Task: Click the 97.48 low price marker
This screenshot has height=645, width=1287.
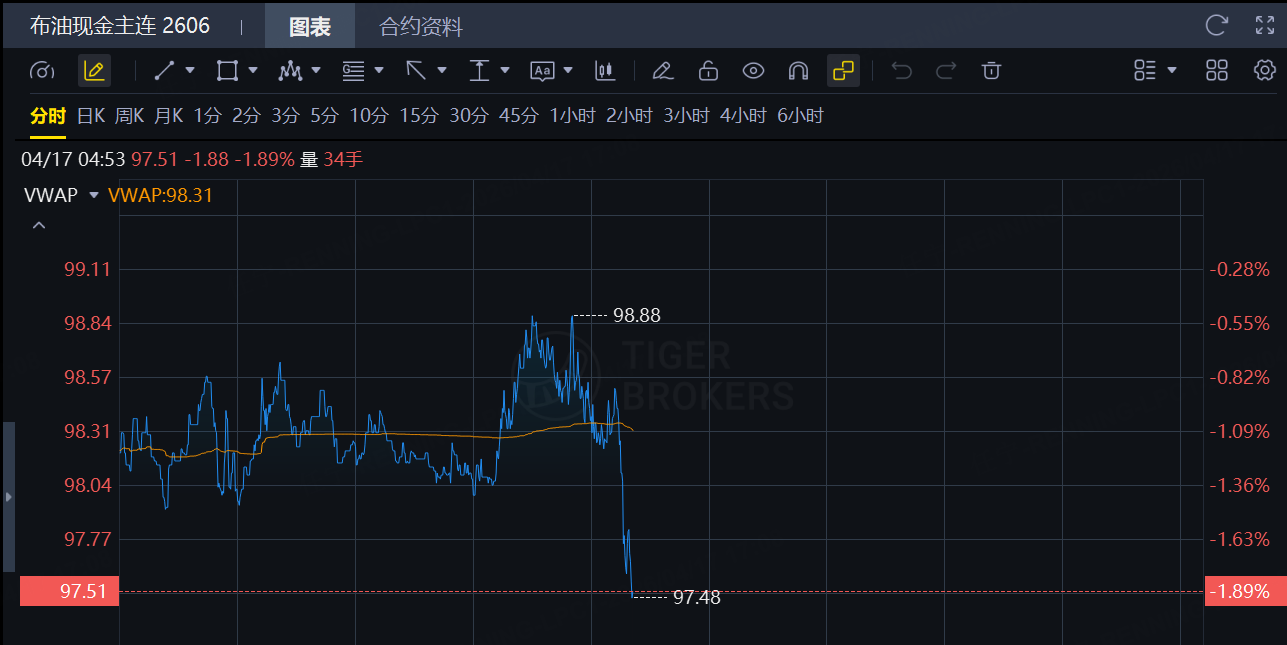Action: [696, 598]
